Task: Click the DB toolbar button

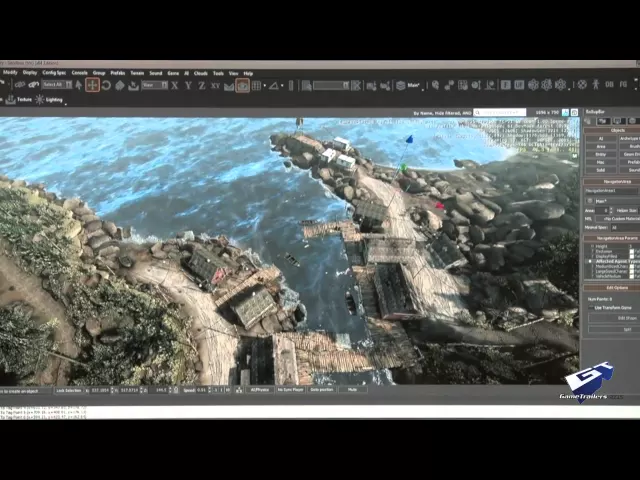Action: tap(609, 84)
